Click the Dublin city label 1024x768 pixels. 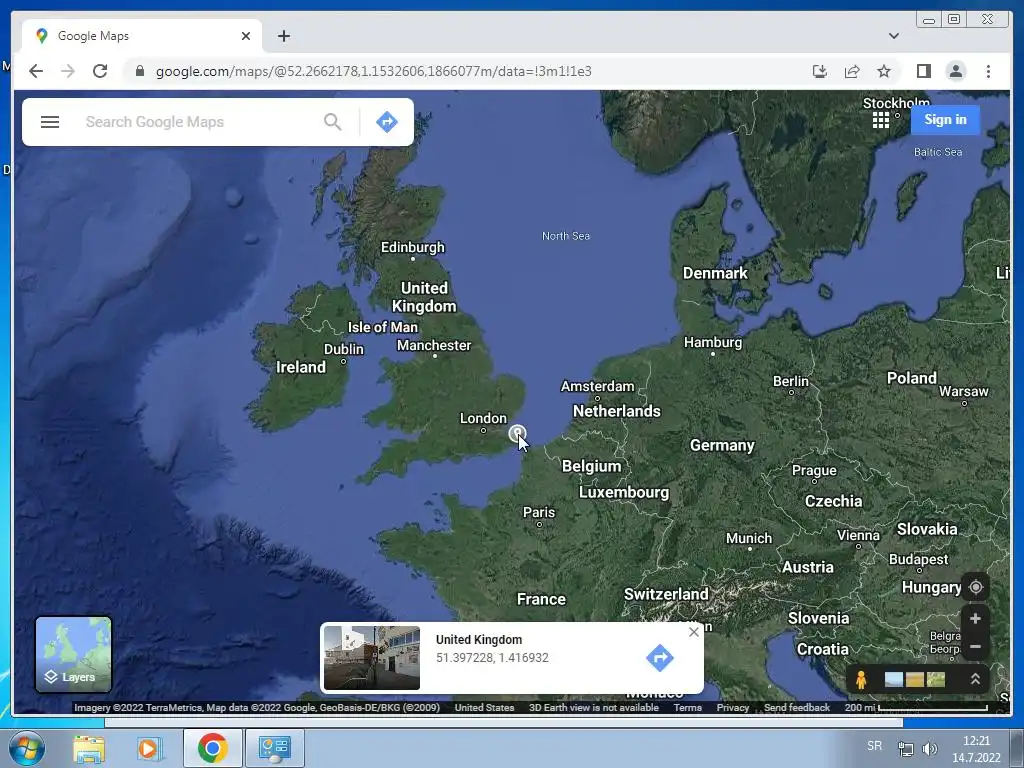344,349
